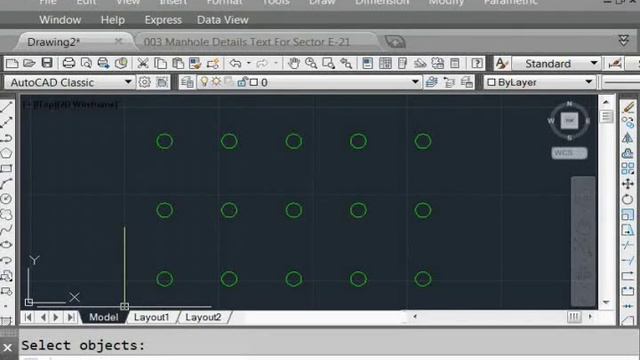Screen dimensions: 640x360
Task: Open the Standard text style dropdown
Action: tap(594, 63)
